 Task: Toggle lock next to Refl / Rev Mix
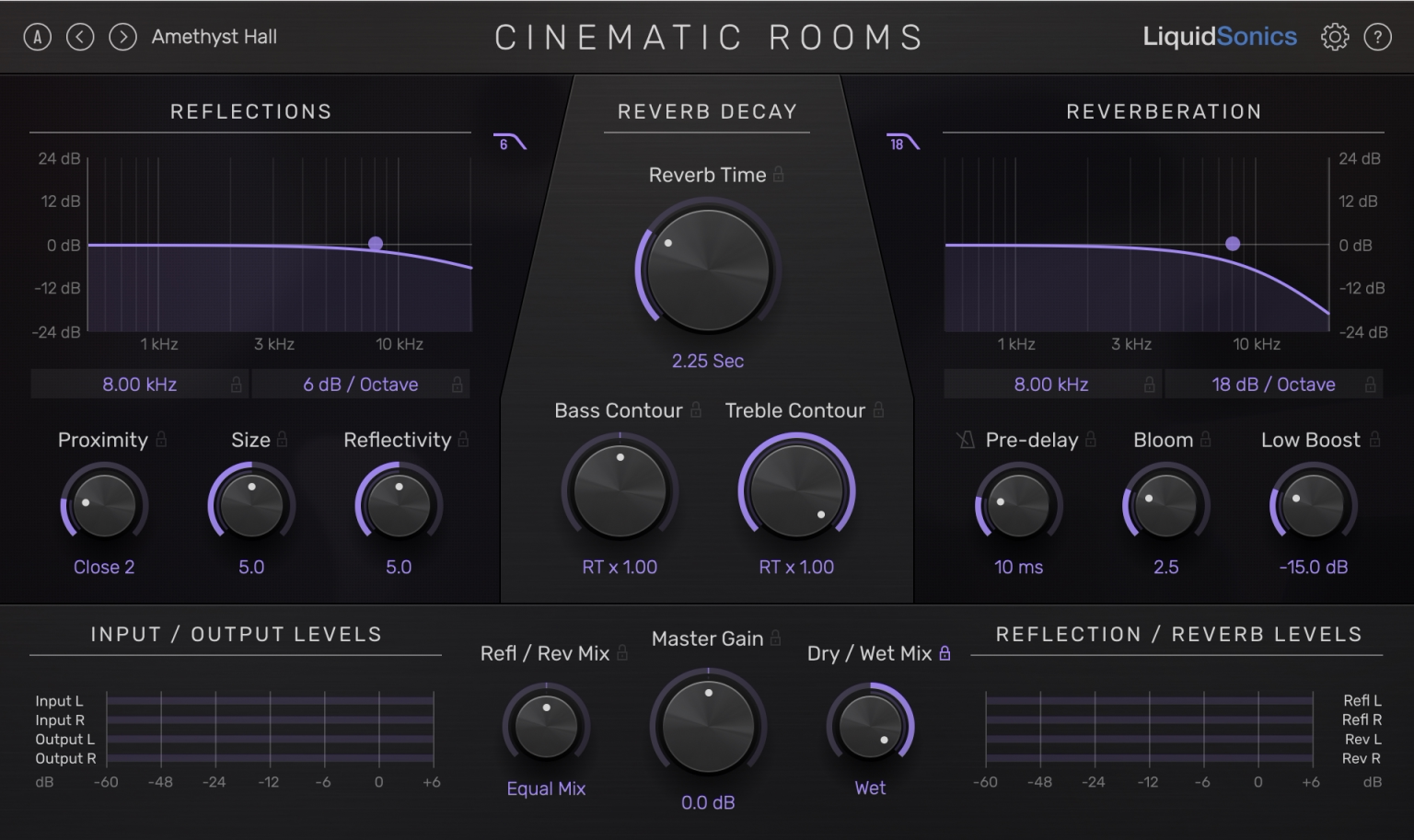pos(622,652)
